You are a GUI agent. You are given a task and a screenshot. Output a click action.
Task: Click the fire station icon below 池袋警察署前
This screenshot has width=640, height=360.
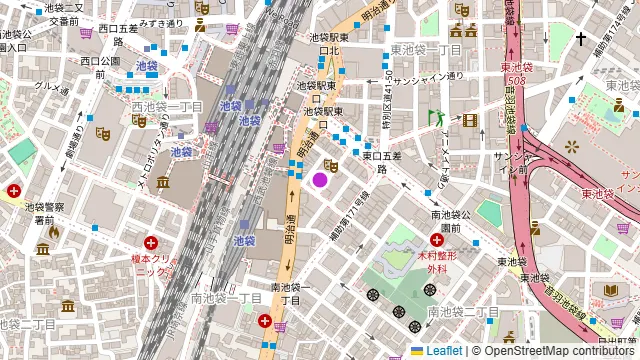(54, 233)
